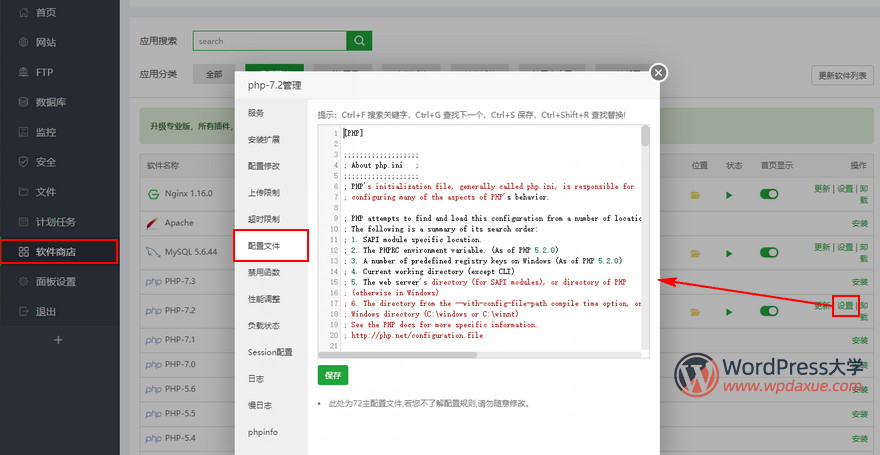This screenshot has width=880, height=455.
Task: Open the 禁用函数 tab
Action: coord(271,272)
